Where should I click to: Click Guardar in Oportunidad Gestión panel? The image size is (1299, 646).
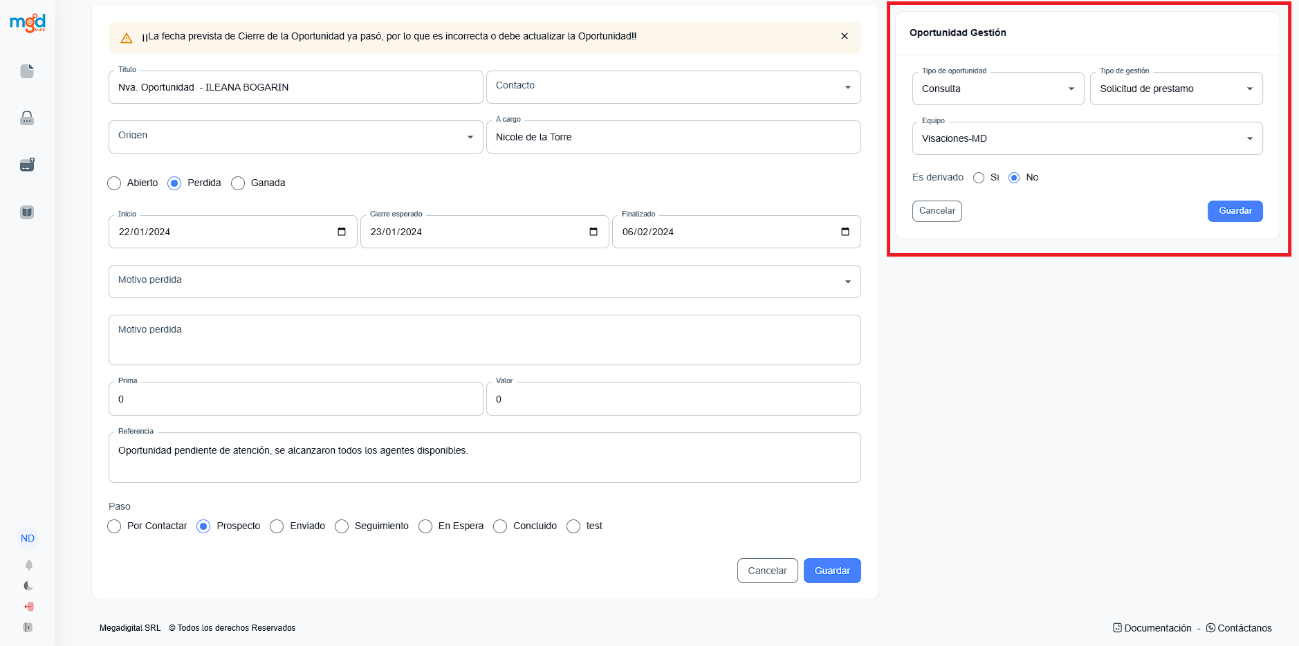tap(1235, 211)
